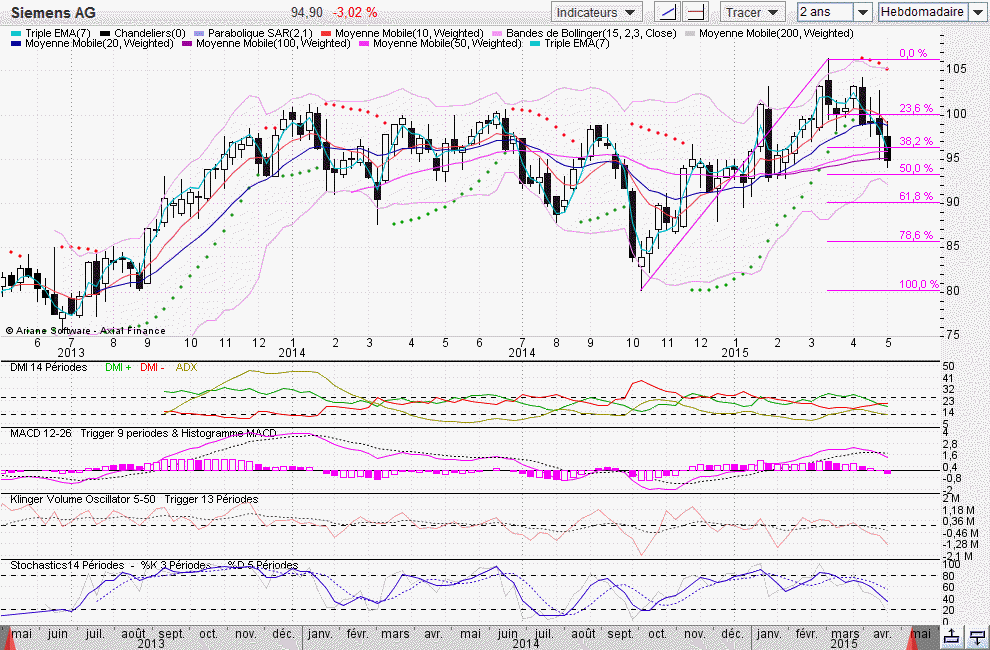Select the red horizontal line drawing tool
The image size is (990, 650).
click(x=696, y=11)
